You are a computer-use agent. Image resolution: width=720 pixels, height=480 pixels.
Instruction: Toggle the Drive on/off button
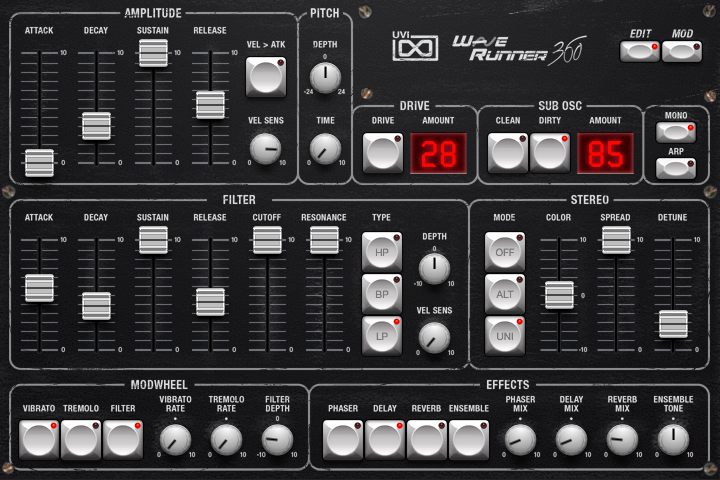coord(382,153)
